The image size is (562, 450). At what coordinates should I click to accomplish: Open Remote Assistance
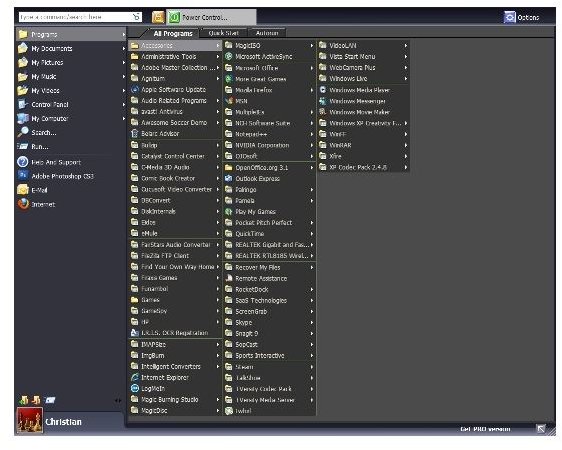tap(269, 278)
